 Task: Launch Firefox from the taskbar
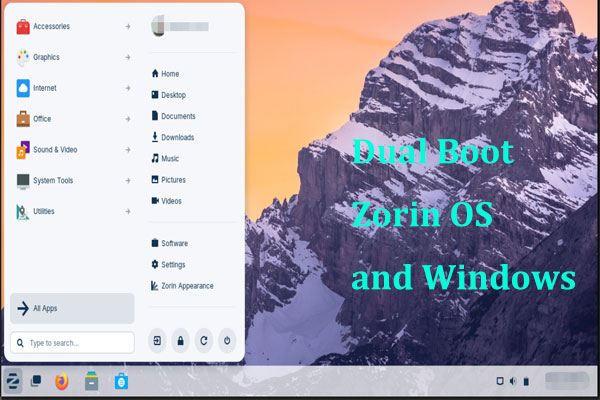click(62, 381)
